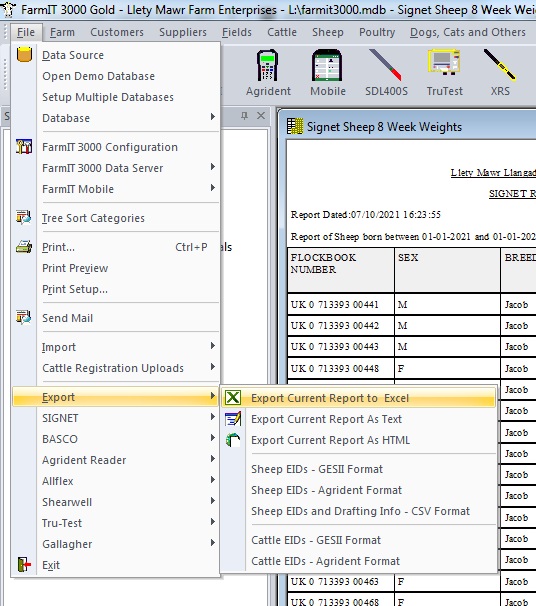Click FLOCKBOOK NUMBER column header
Screen dimensions: 536x606
click(x=341, y=270)
